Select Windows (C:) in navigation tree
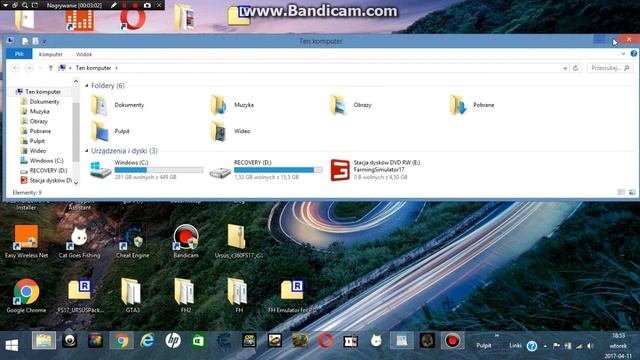Screen dimensions: 640x360 [x=42, y=161]
